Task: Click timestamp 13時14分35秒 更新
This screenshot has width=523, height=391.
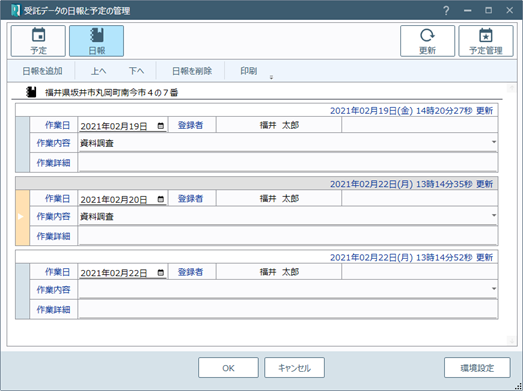Action: click(455, 184)
